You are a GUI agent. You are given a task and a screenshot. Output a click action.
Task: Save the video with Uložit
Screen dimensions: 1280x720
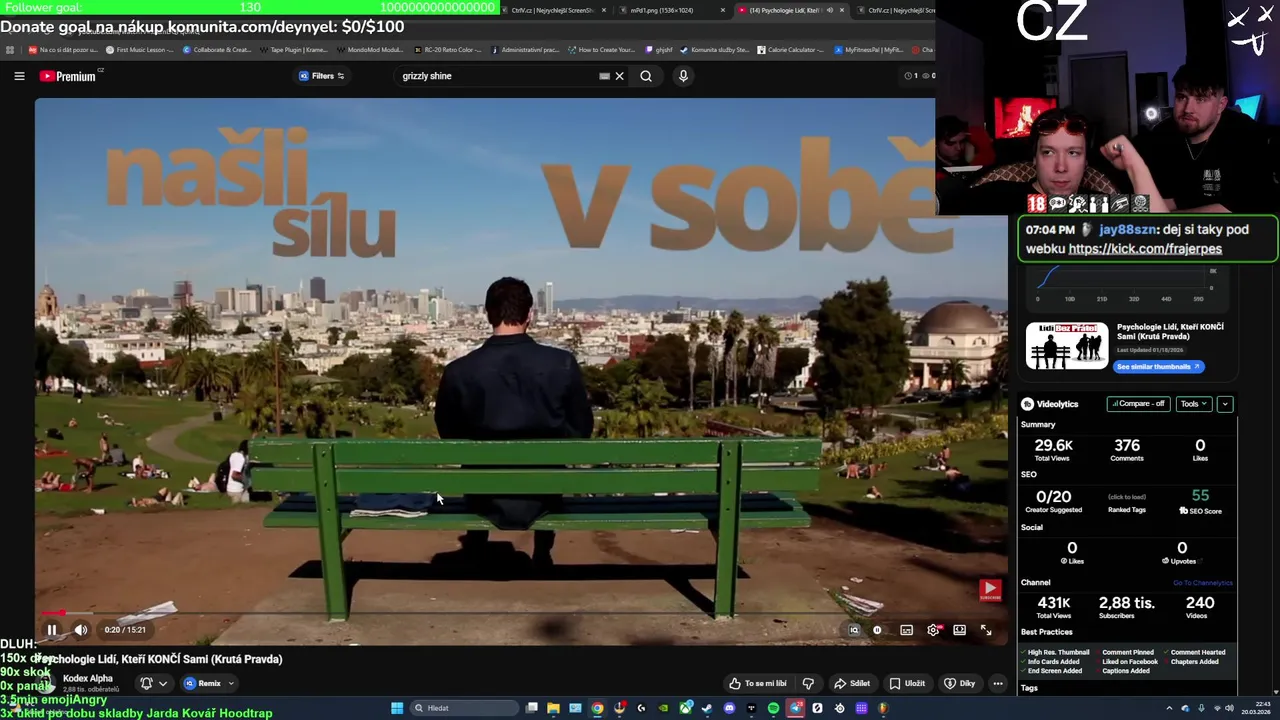click(x=907, y=683)
